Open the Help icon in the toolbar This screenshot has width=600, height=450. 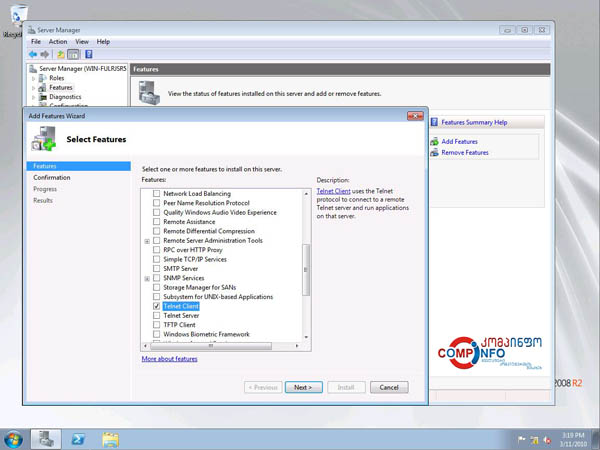tap(89, 54)
